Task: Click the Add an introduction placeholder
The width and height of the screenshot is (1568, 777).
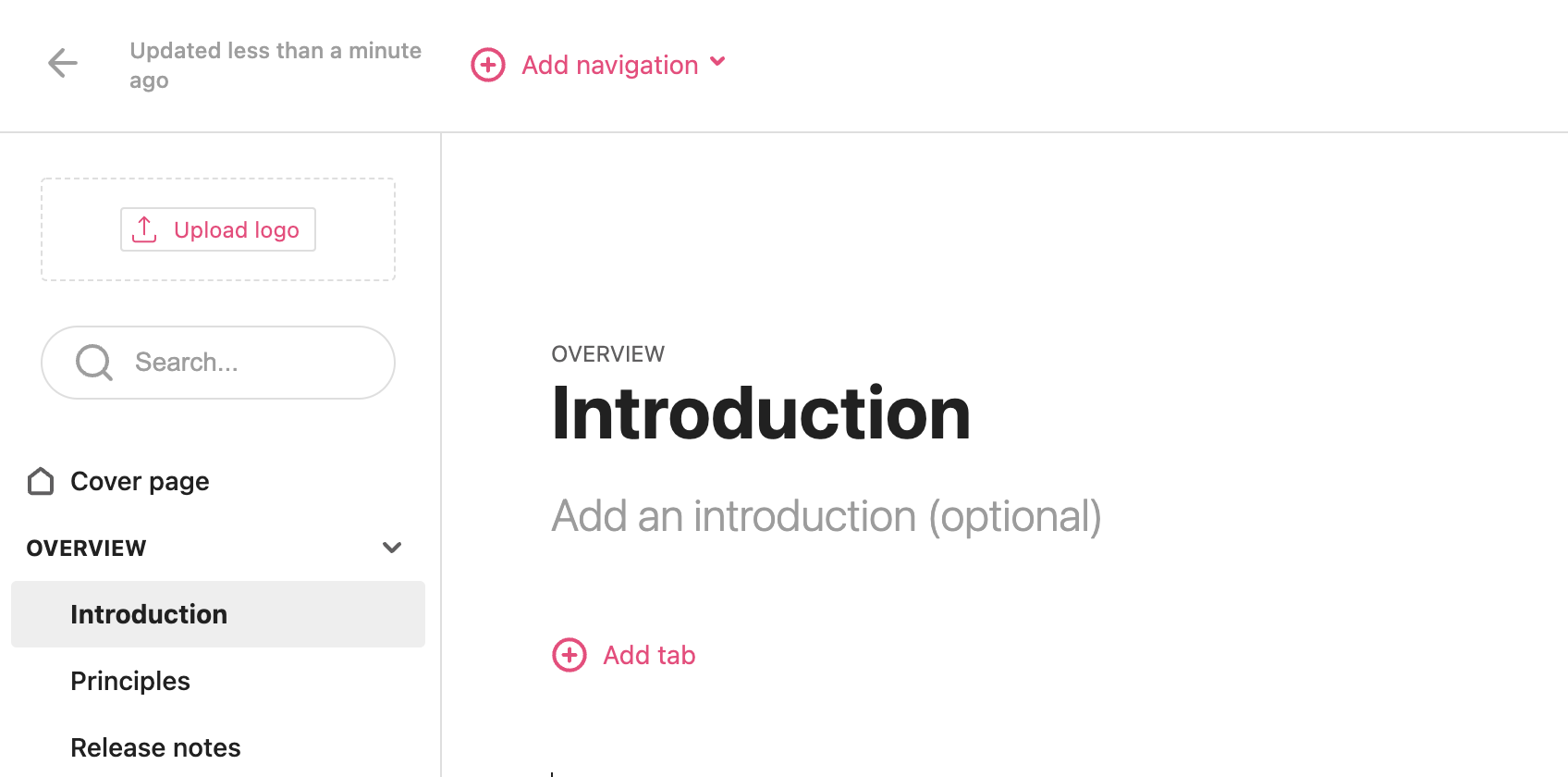Action: point(826,515)
